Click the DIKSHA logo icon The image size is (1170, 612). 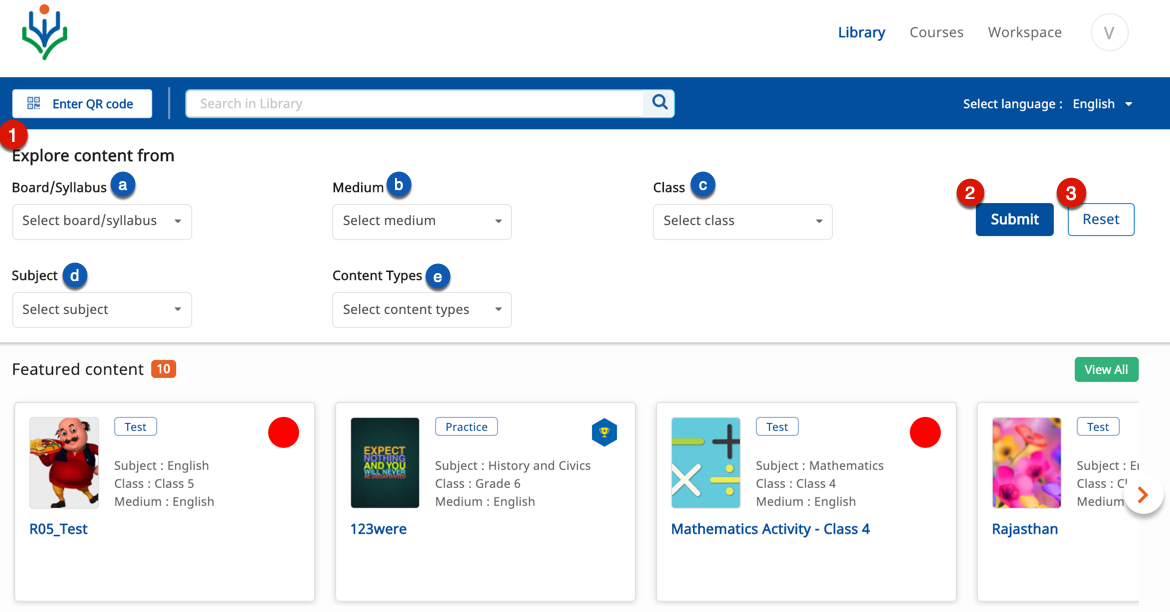click(x=45, y=33)
